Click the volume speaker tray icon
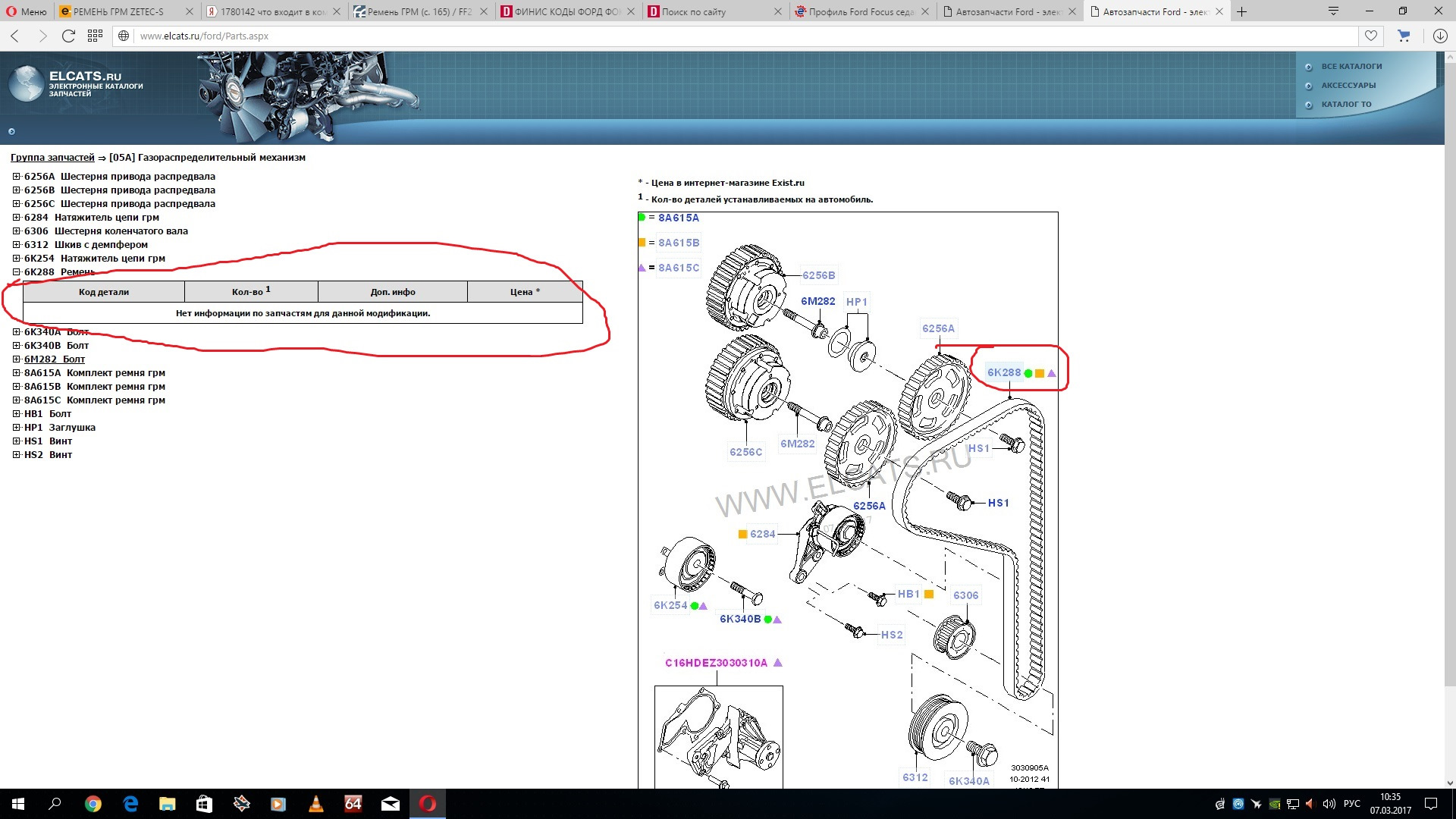1456x819 pixels. pos(1329,804)
